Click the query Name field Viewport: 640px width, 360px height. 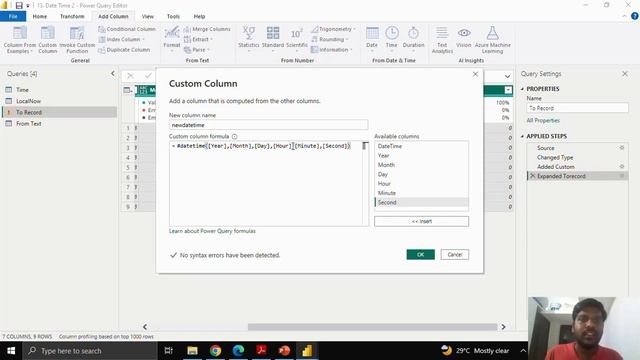click(577, 108)
